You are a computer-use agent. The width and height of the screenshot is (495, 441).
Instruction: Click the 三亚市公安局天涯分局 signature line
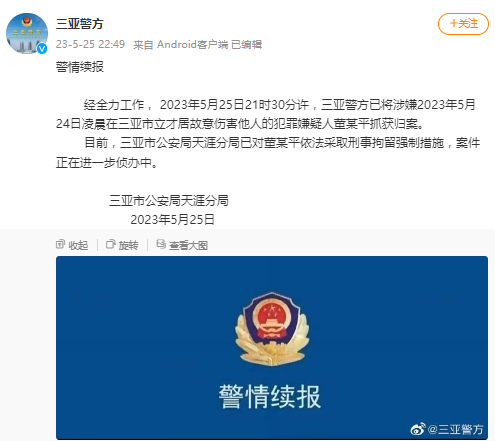[x=169, y=201]
